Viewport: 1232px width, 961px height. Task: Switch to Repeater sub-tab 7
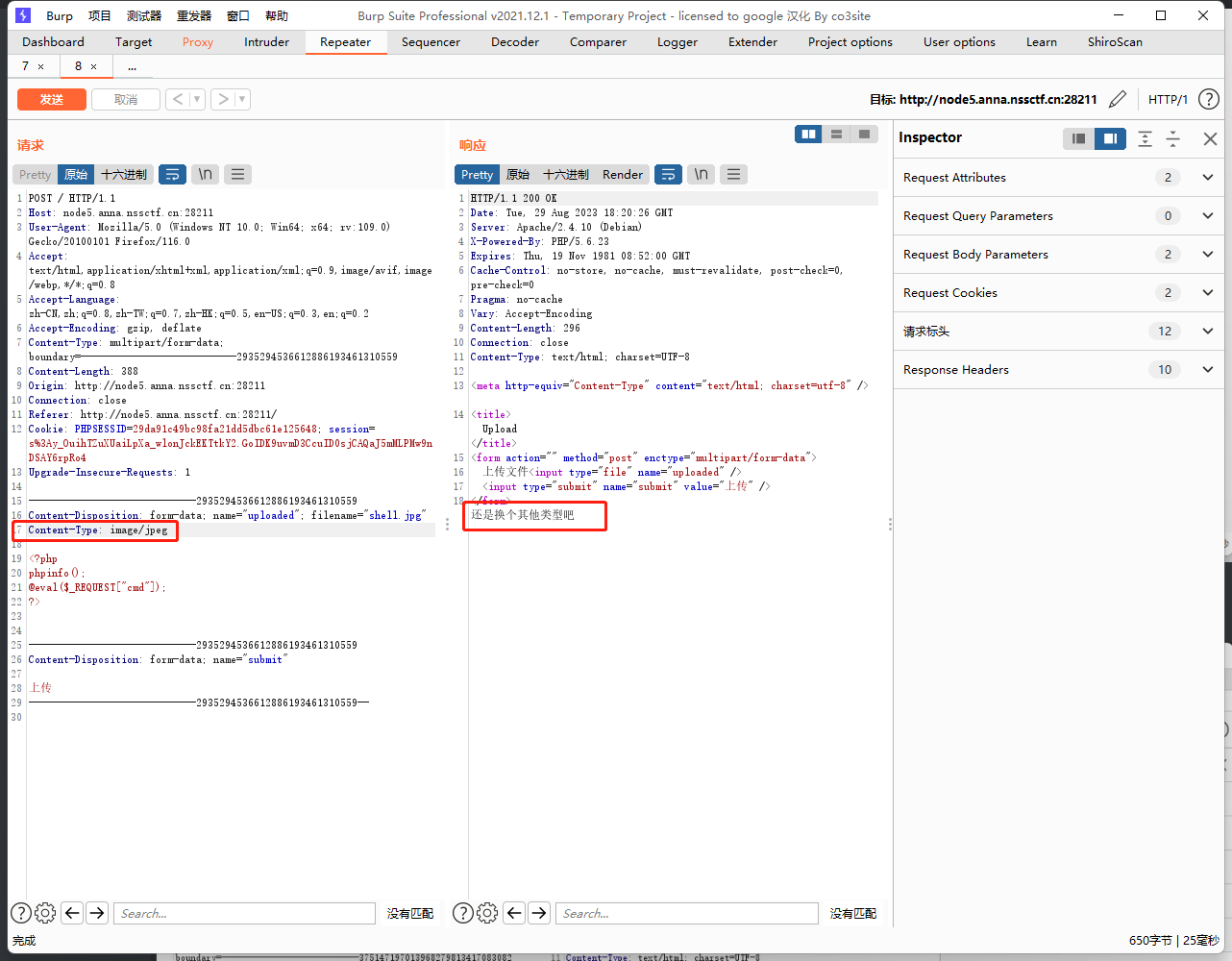pyautogui.click(x=25, y=65)
